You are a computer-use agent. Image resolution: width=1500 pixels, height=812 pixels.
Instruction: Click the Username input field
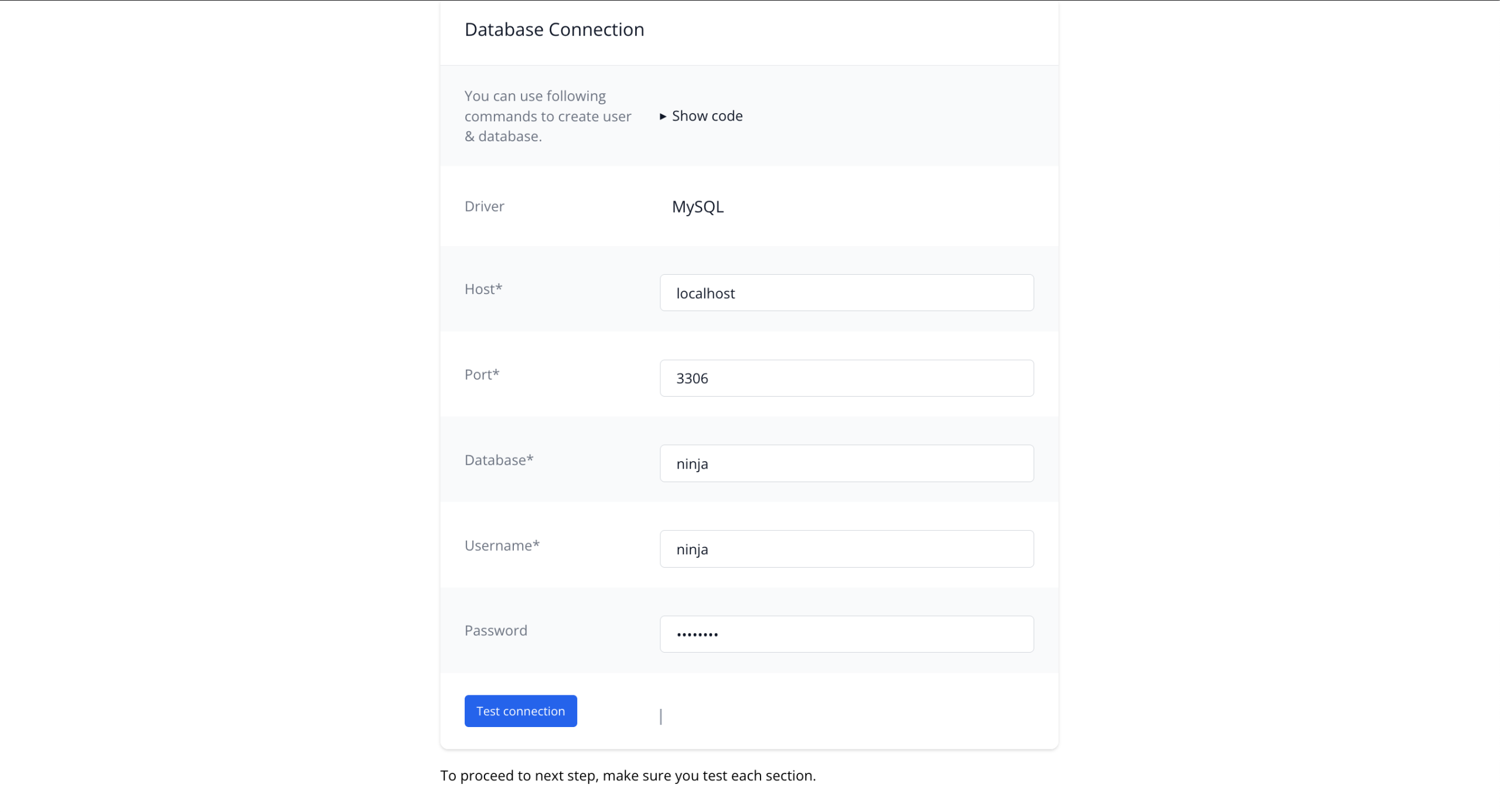[846, 549]
